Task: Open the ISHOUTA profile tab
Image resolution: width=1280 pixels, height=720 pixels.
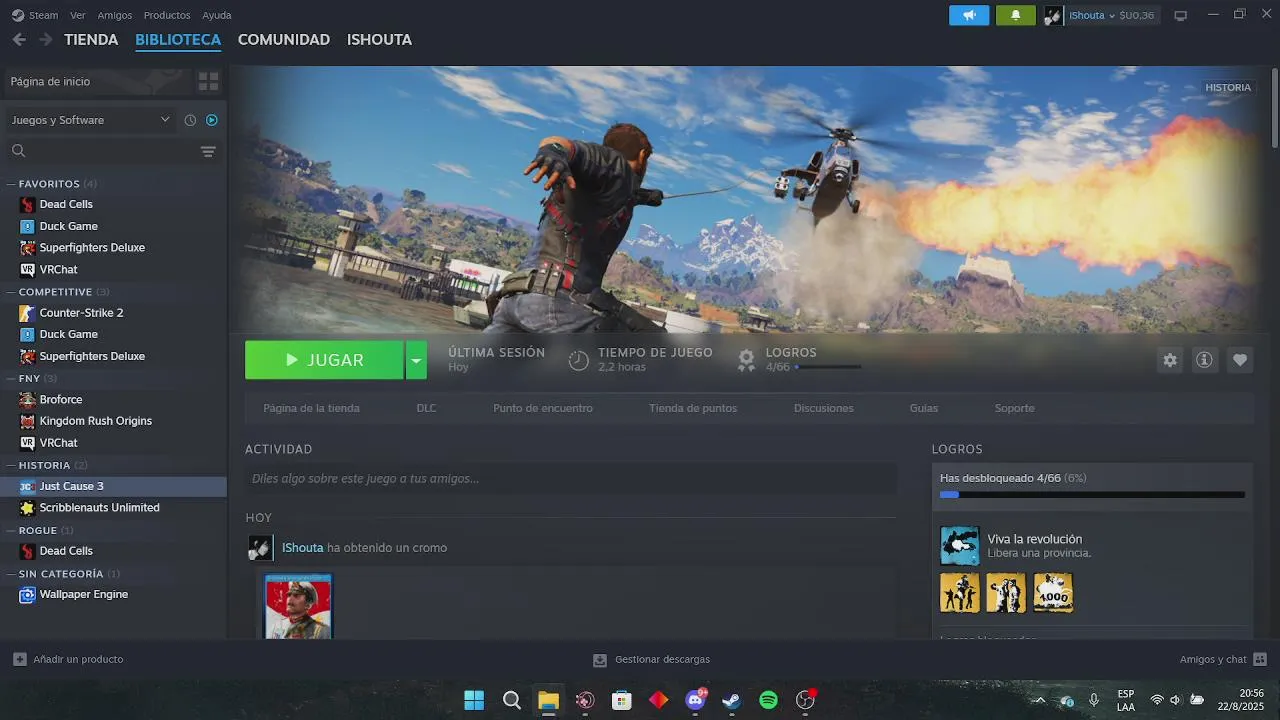Action: click(x=379, y=40)
